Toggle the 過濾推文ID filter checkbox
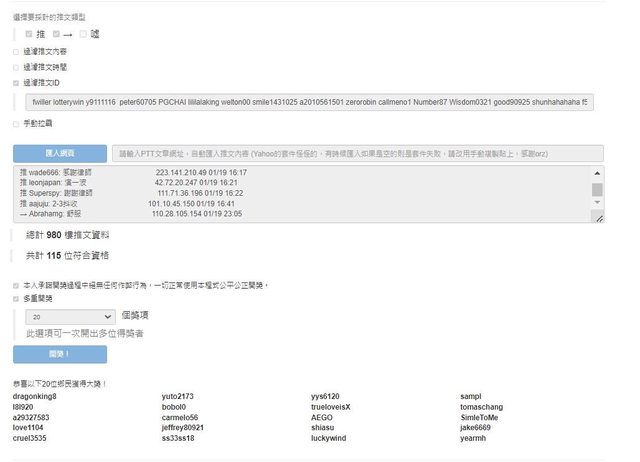The height and width of the screenshot is (462, 640). (x=16, y=83)
